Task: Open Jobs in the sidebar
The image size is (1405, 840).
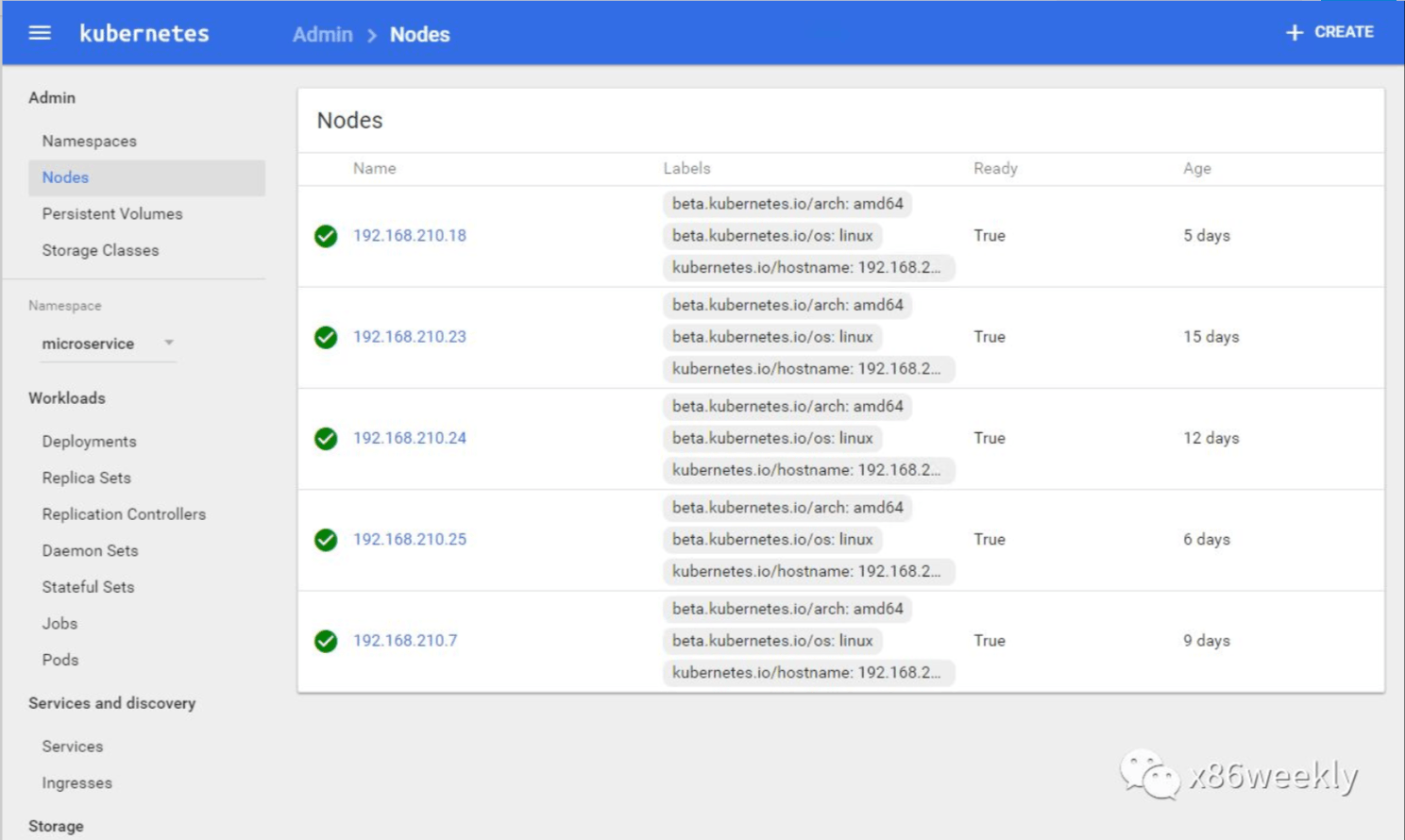Action: 59,623
